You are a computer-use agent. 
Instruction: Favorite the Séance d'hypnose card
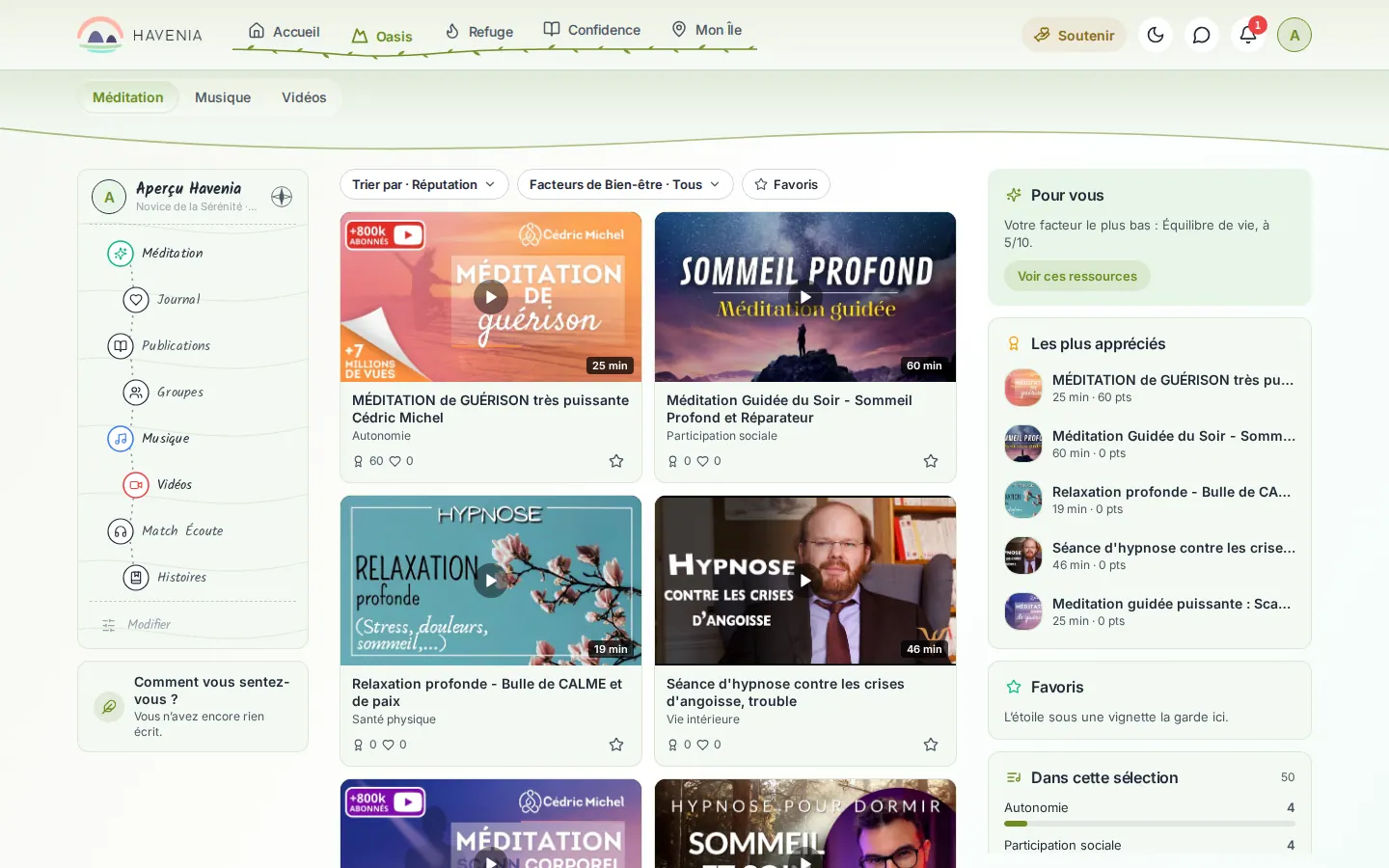[931, 745]
